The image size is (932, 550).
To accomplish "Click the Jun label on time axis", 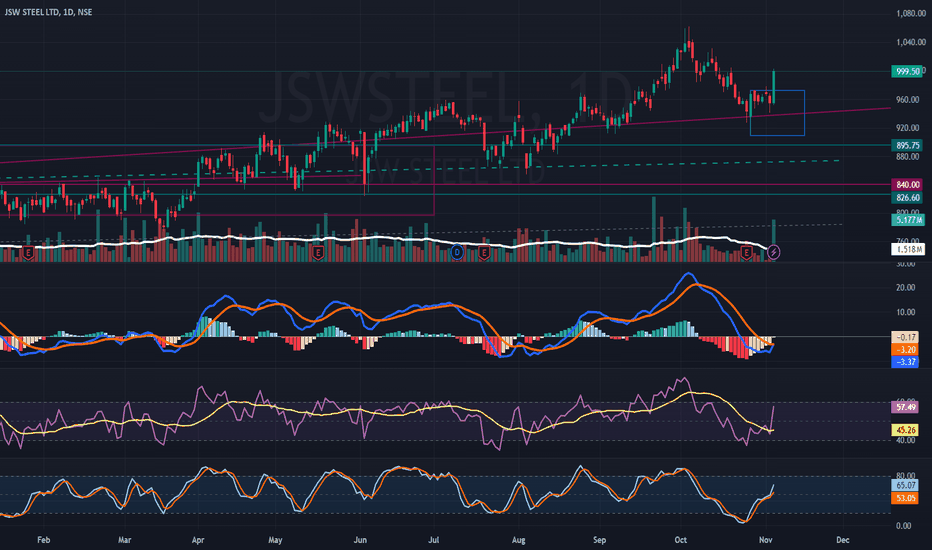I will [360, 540].
